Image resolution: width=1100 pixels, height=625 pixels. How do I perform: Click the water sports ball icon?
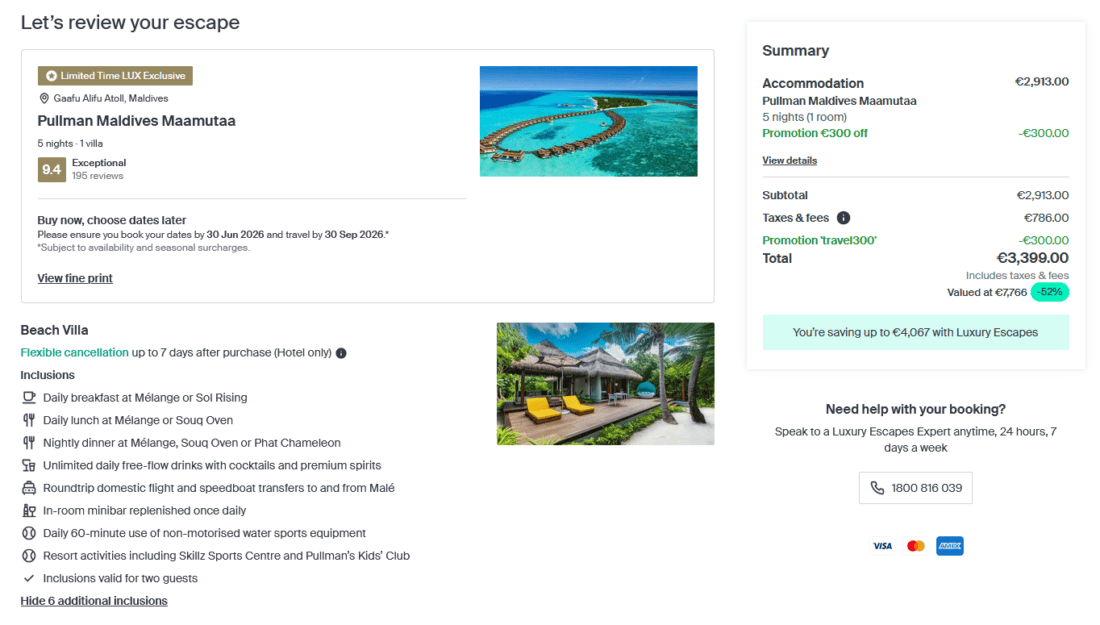point(29,533)
